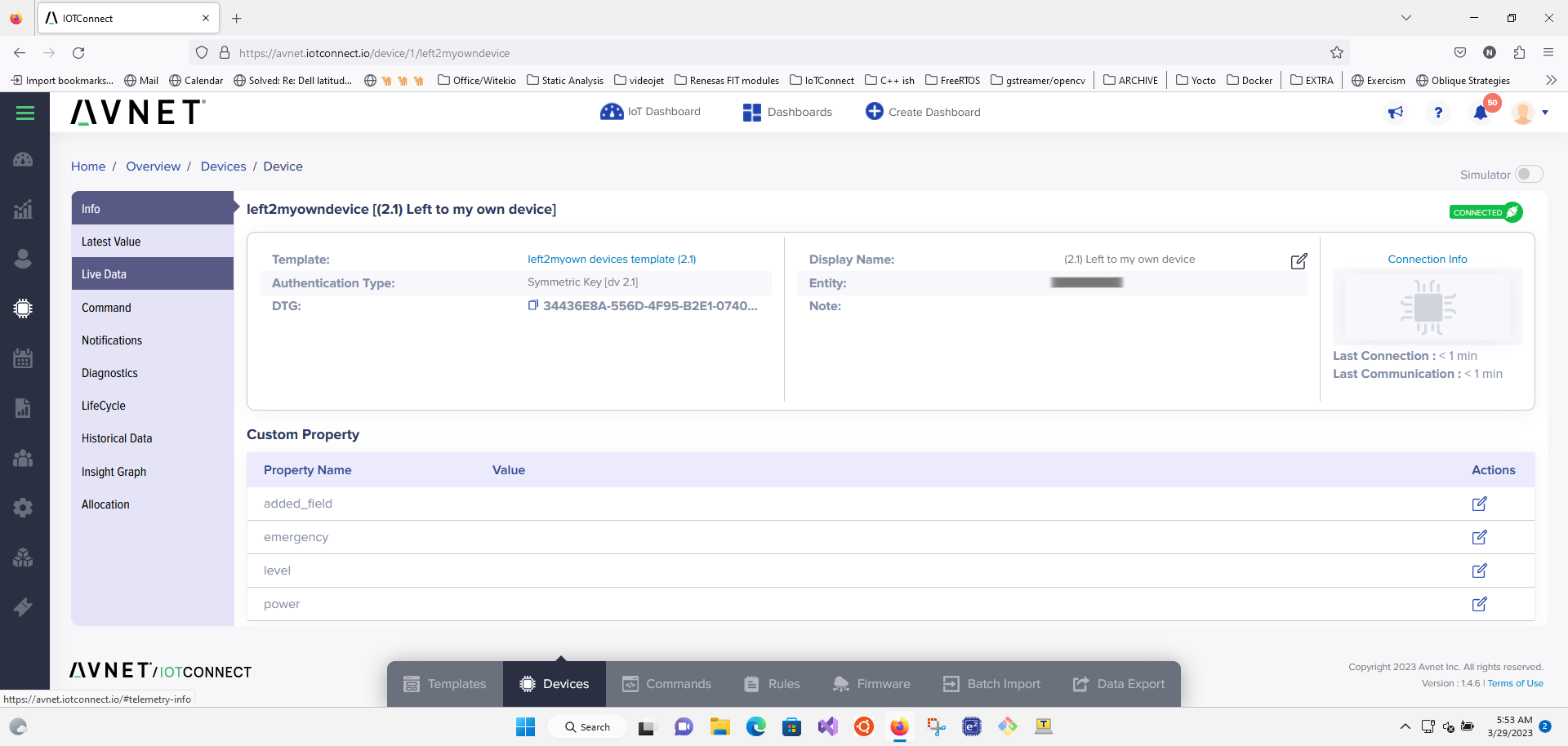Open the bar chart analytics sidebar icon

23,209
